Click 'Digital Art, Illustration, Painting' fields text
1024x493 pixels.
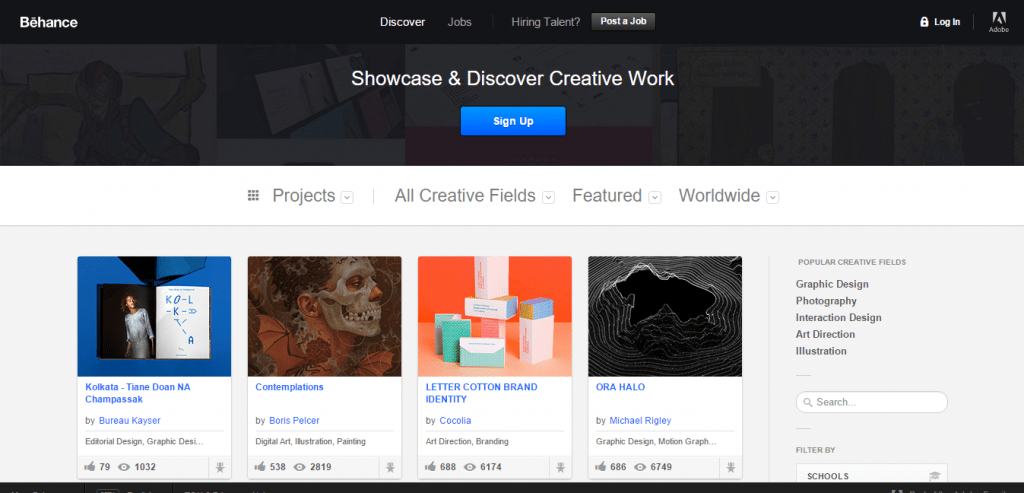pyautogui.click(x=310, y=441)
